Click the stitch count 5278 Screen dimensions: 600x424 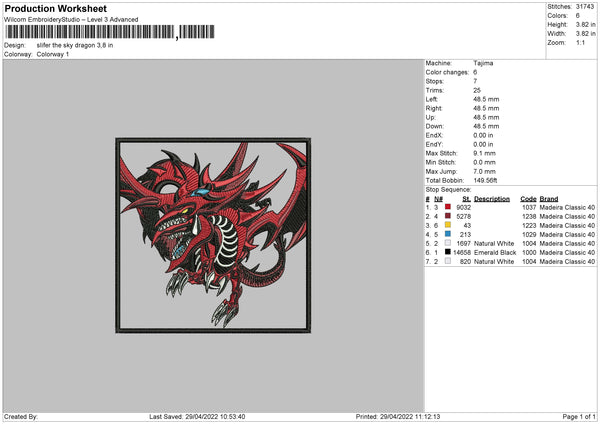click(x=463, y=217)
